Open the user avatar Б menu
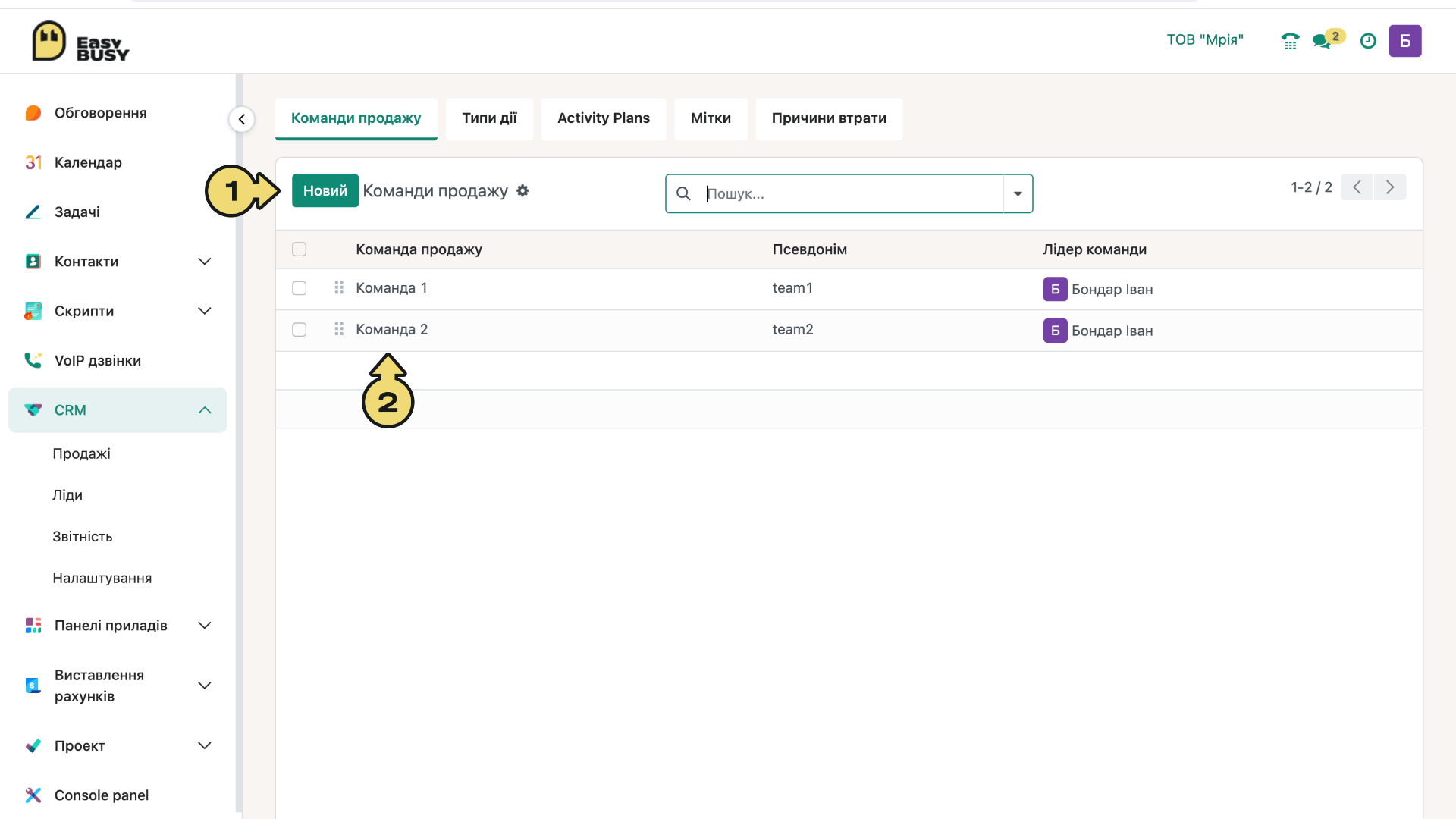The height and width of the screenshot is (819, 1456). click(1405, 41)
